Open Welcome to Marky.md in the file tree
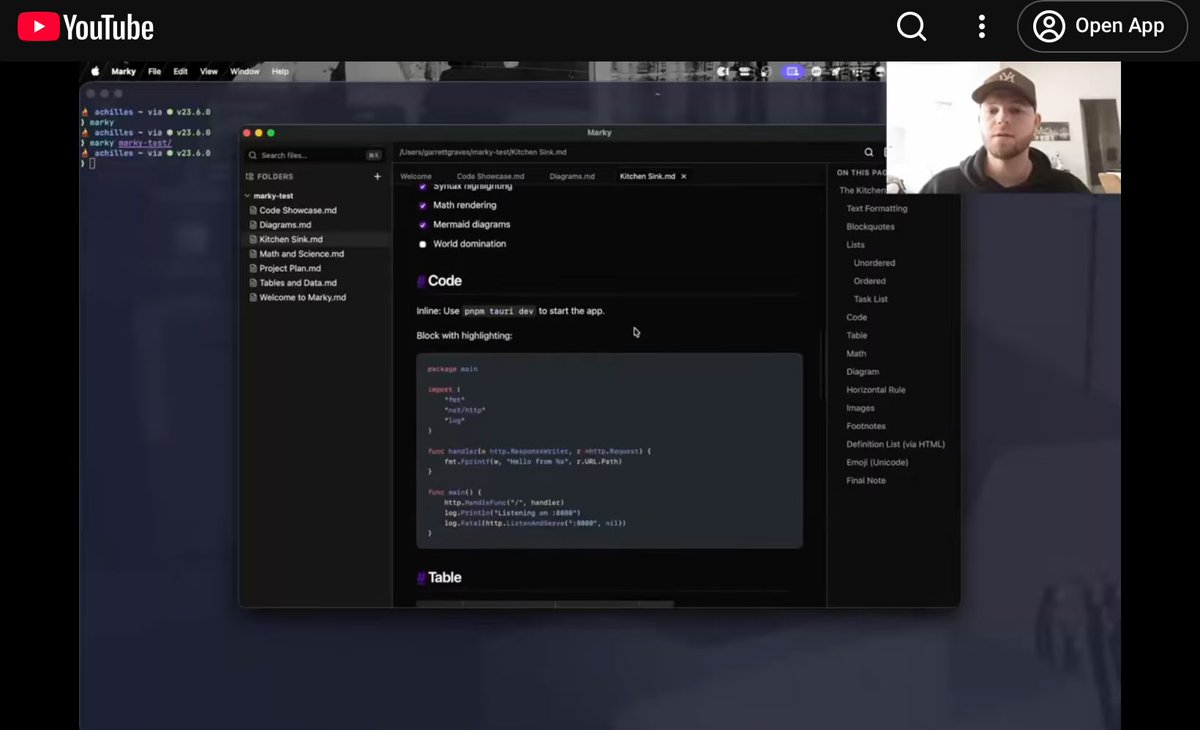Image resolution: width=1200 pixels, height=730 pixels. point(302,298)
